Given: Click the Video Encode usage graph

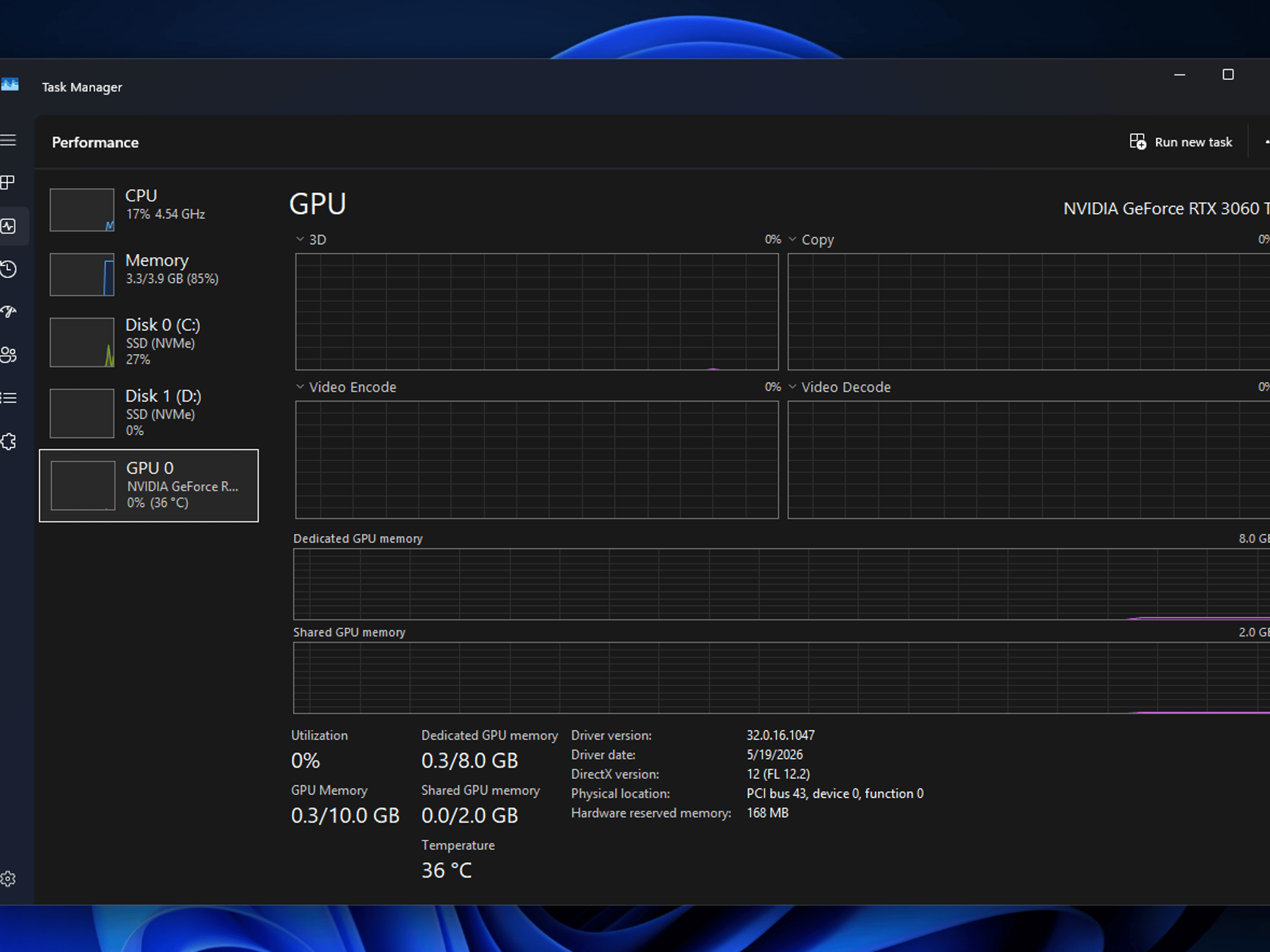Looking at the screenshot, I should pos(537,460).
